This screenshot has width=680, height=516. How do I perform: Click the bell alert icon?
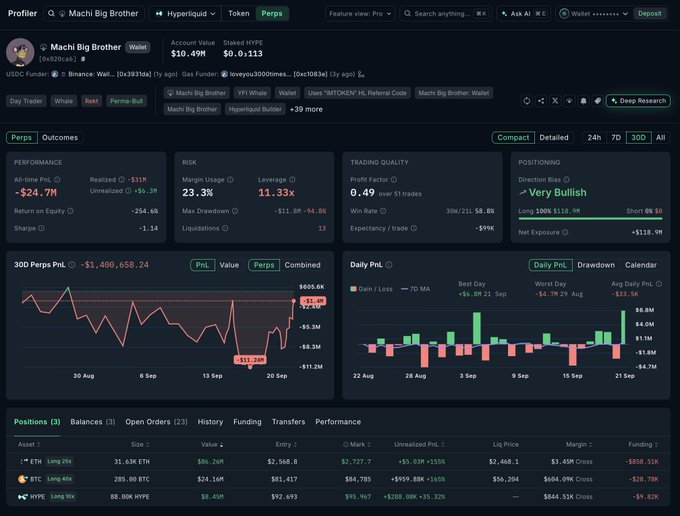pos(583,101)
